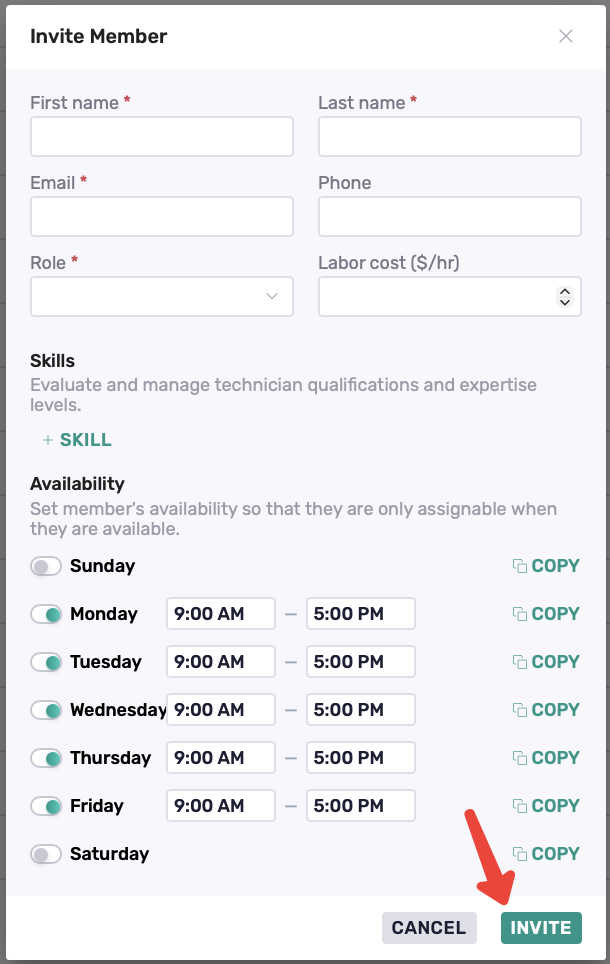Screen dimensions: 610x964
Task: Select Friday end time field
Action: click(x=361, y=805)
